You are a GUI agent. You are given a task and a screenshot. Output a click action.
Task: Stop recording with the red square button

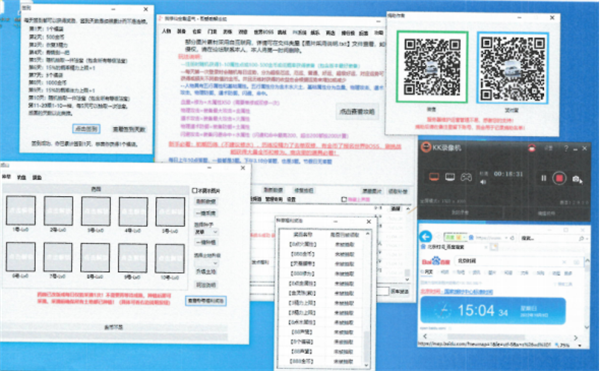point(559,178)
